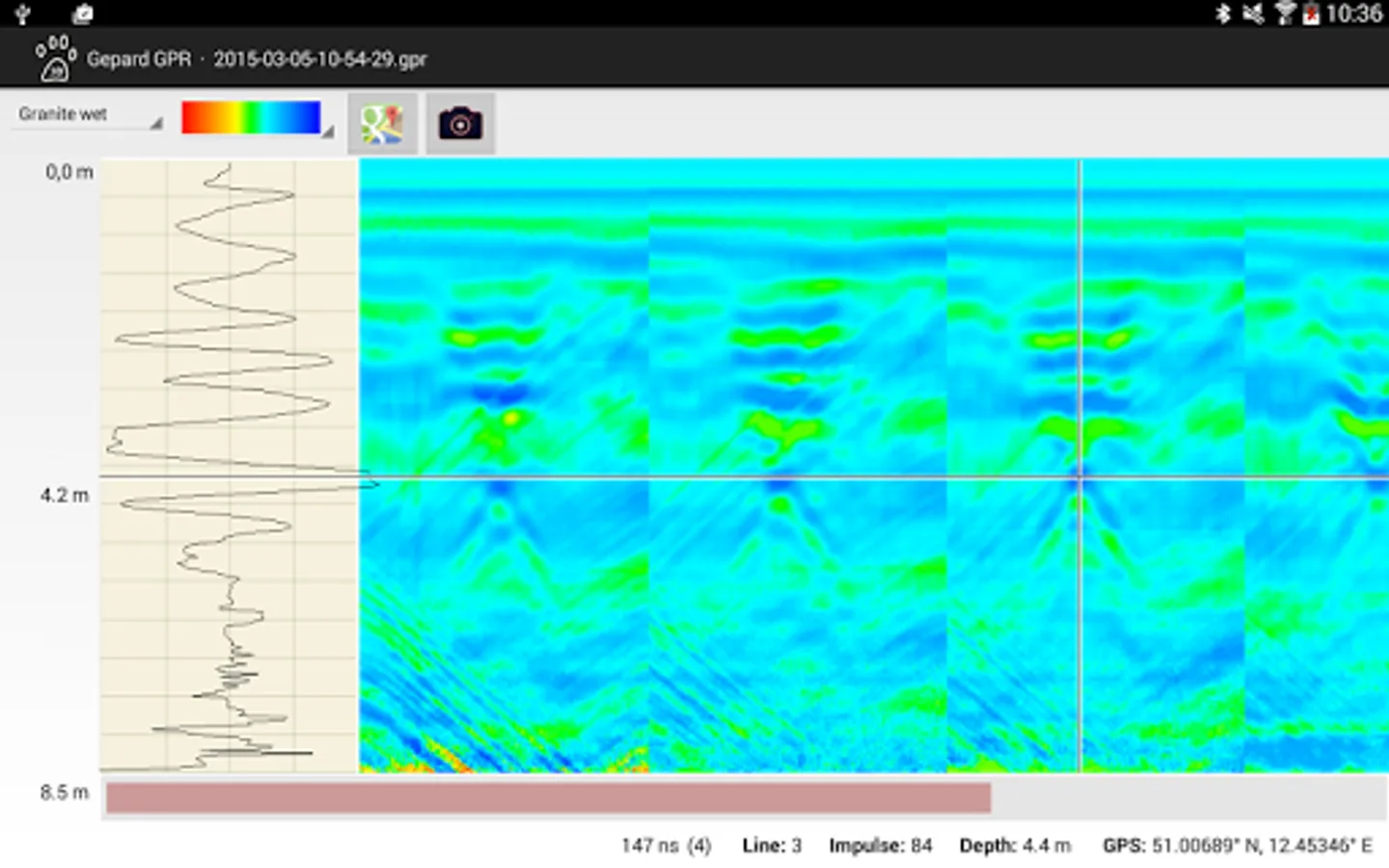This screenshot has height=868, width=1389.
Task: Tap the muted sound status icon
Action: 1253,14
